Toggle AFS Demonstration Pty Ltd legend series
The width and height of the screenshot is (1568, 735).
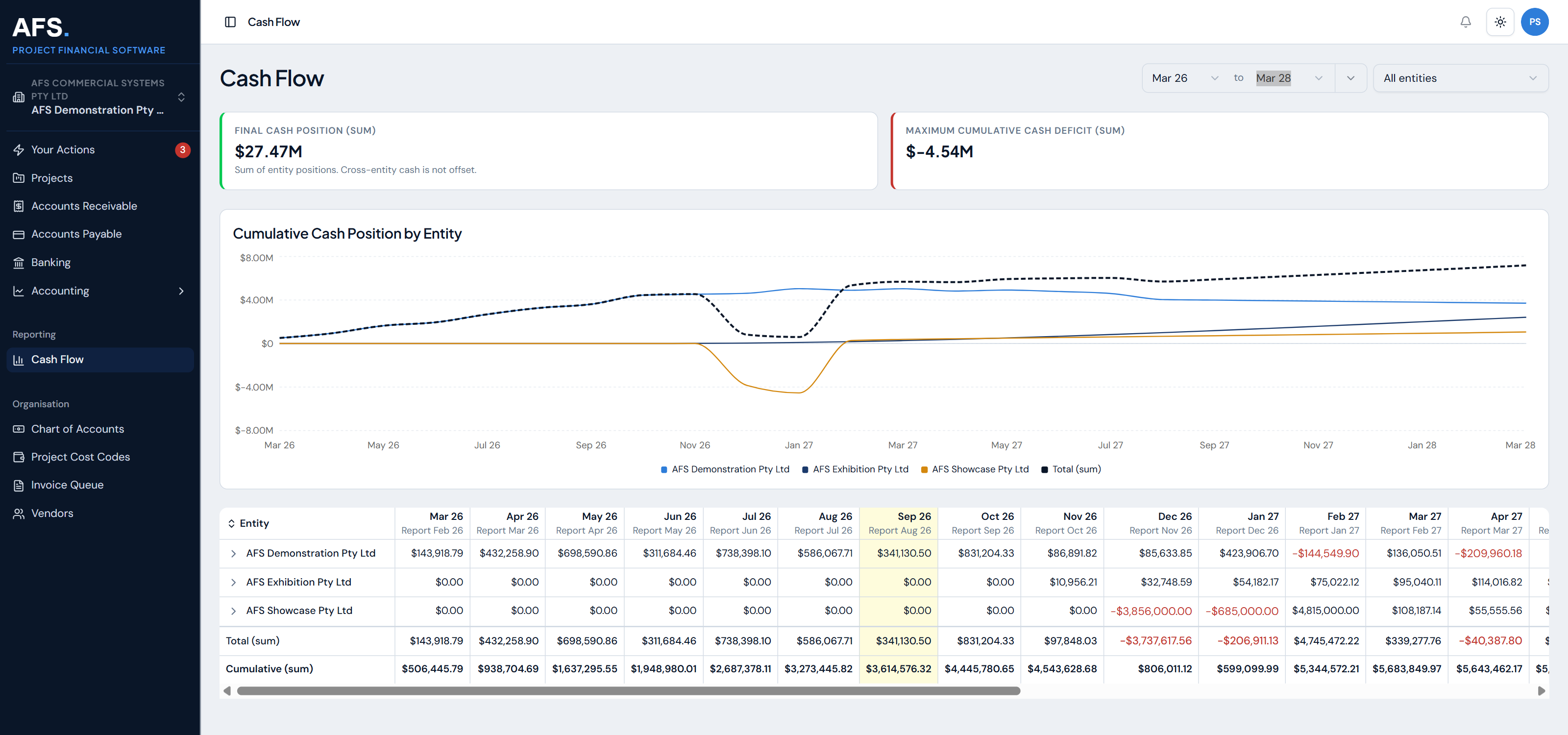click(725, 469)
